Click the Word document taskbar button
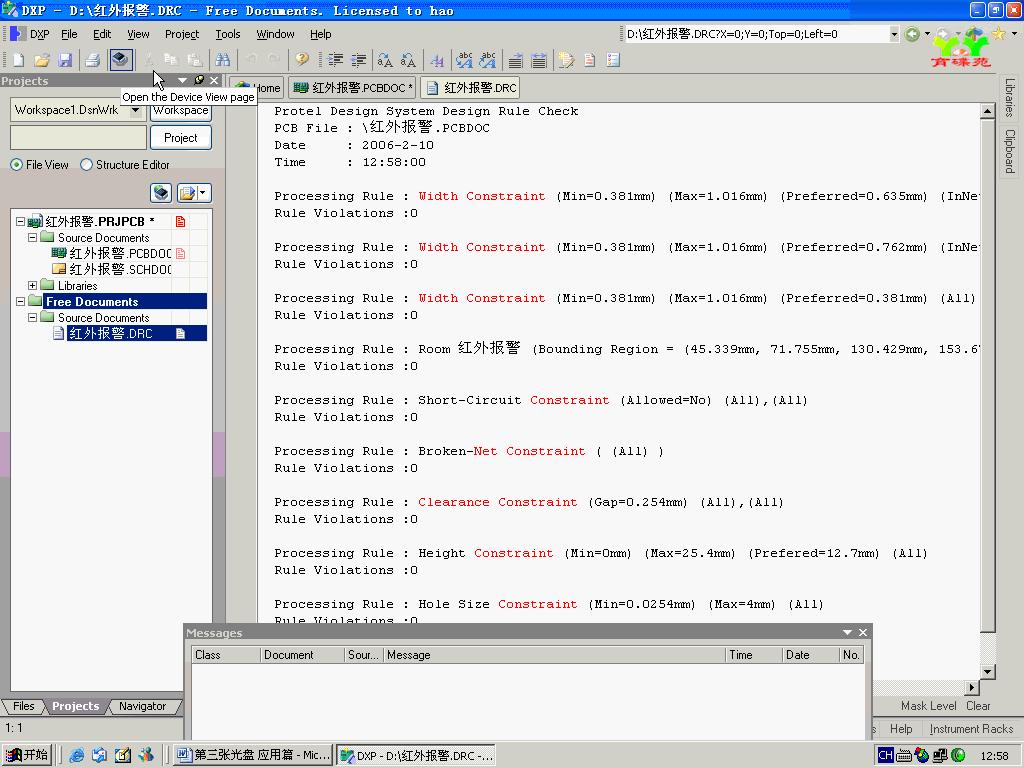 click(253, 755)
